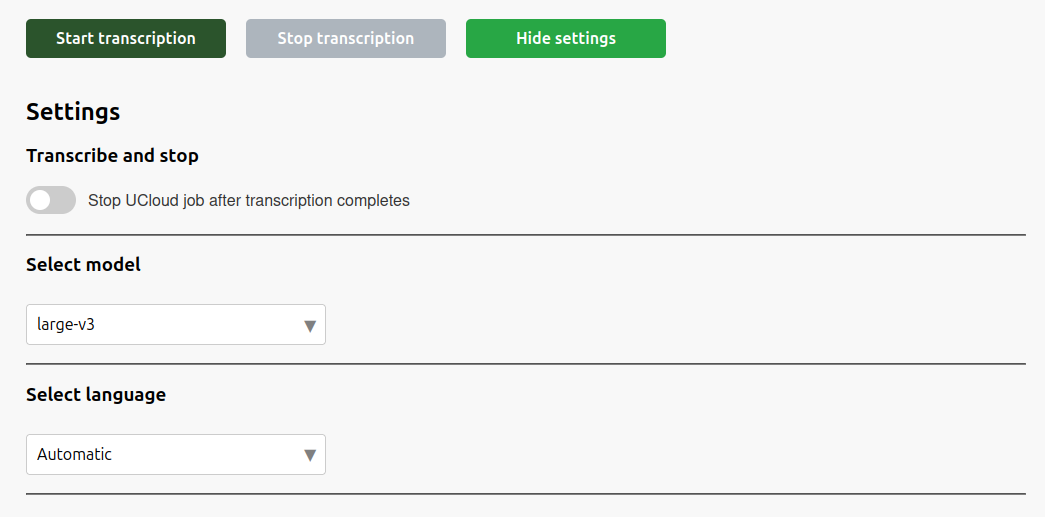Screen dimensions: 1045x517
Task: Click the 'Stop UCloud job after transcription completes' label
Action: (249, 200)
